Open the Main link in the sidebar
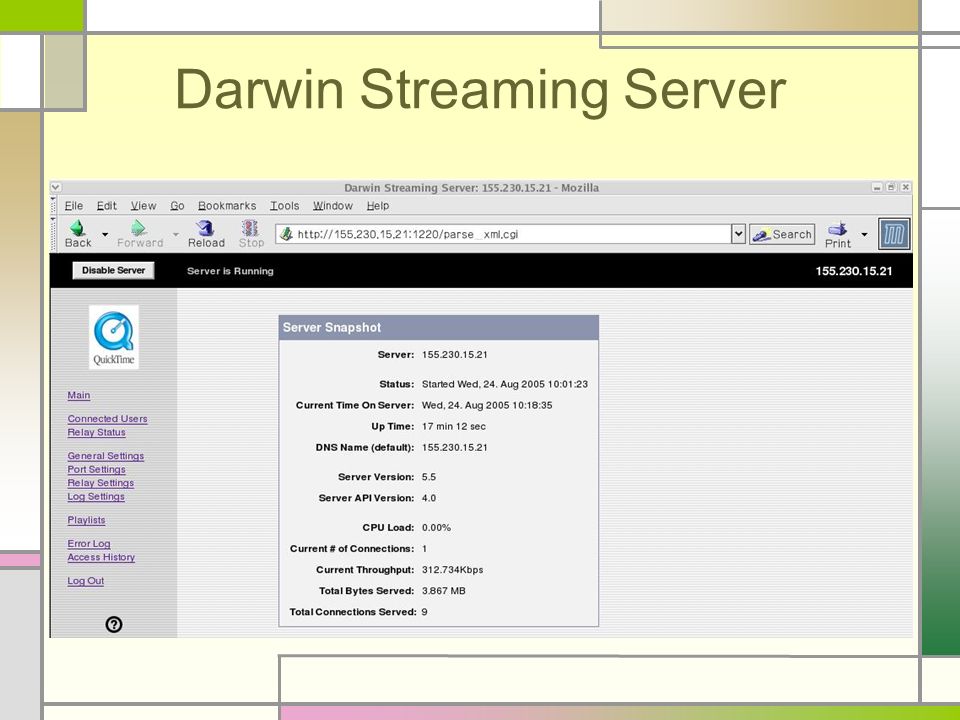Viewport: 960px width, 720px height. click(78, 396)
